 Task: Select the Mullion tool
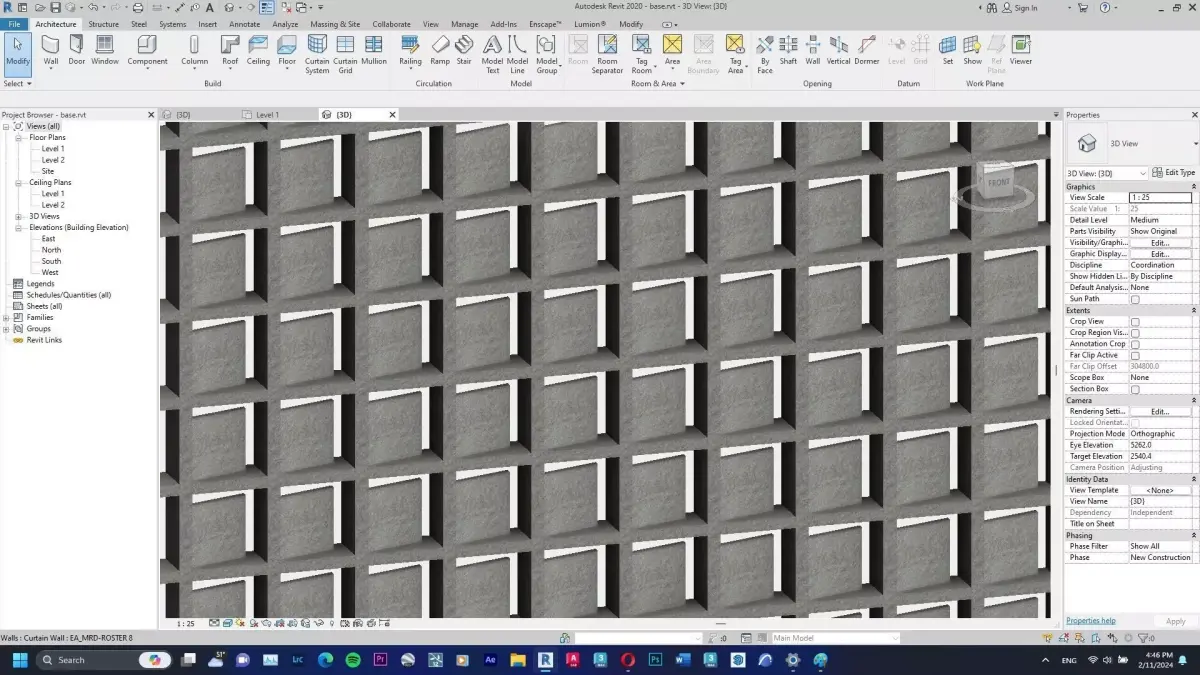pos(374,50)
